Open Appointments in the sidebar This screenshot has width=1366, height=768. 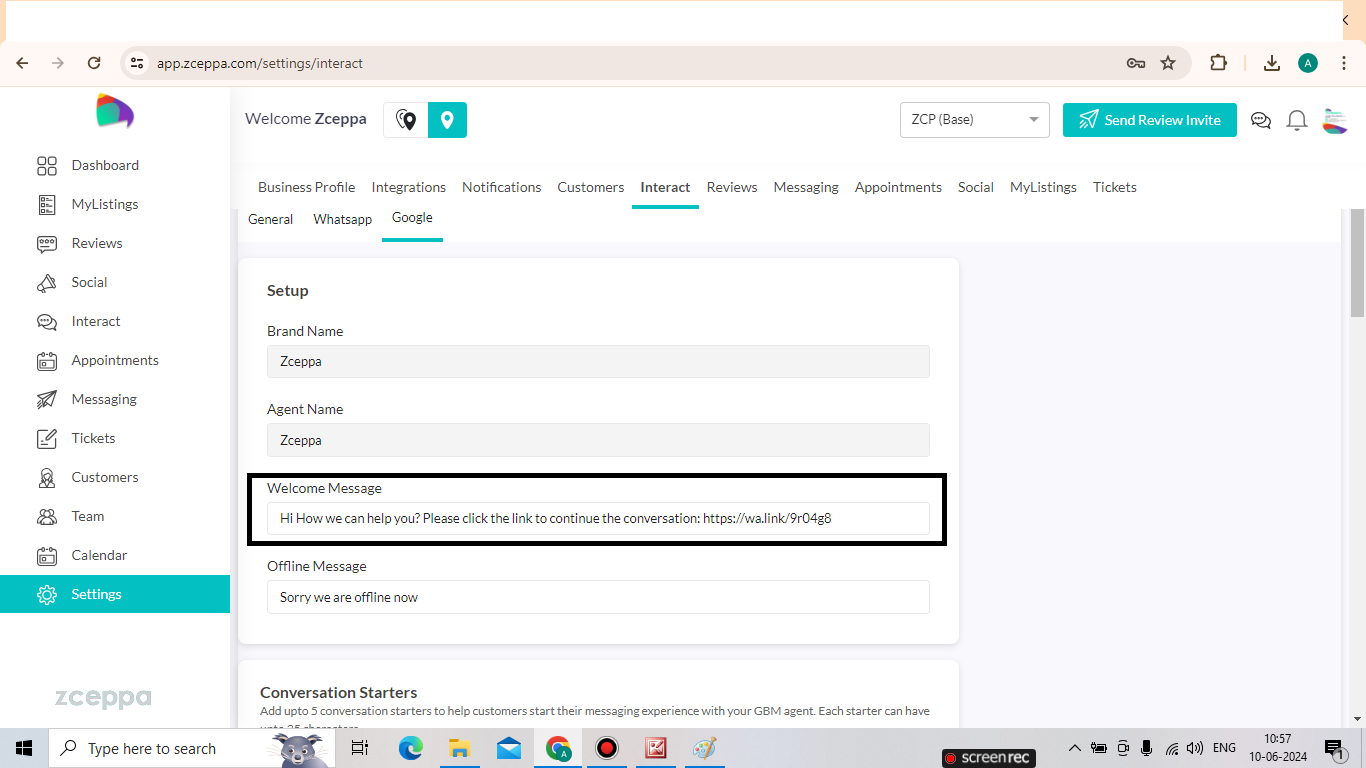[x=98, y=360]
